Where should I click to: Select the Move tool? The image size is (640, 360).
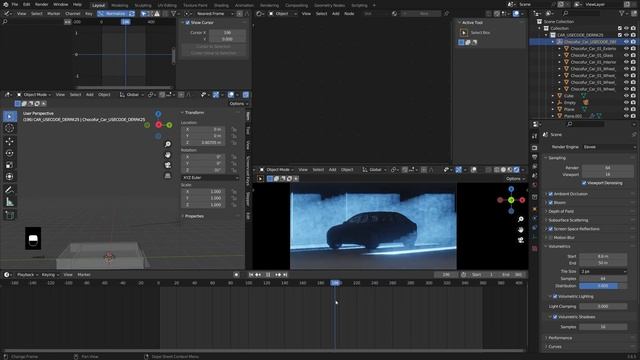[10, 141]
